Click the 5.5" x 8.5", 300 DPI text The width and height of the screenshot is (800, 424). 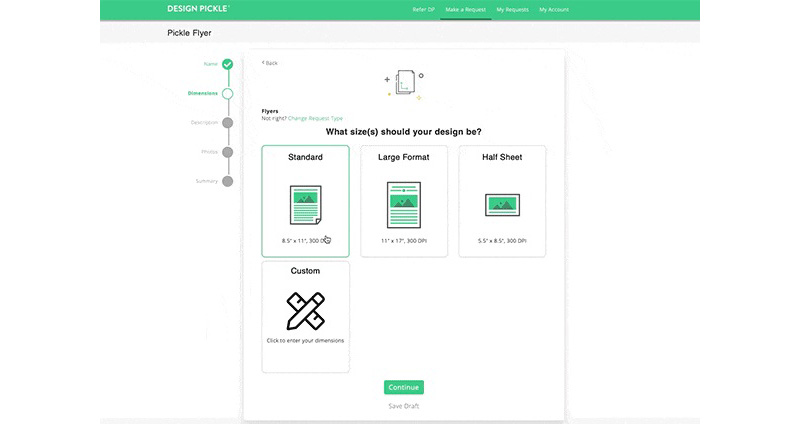pos(502,241)
